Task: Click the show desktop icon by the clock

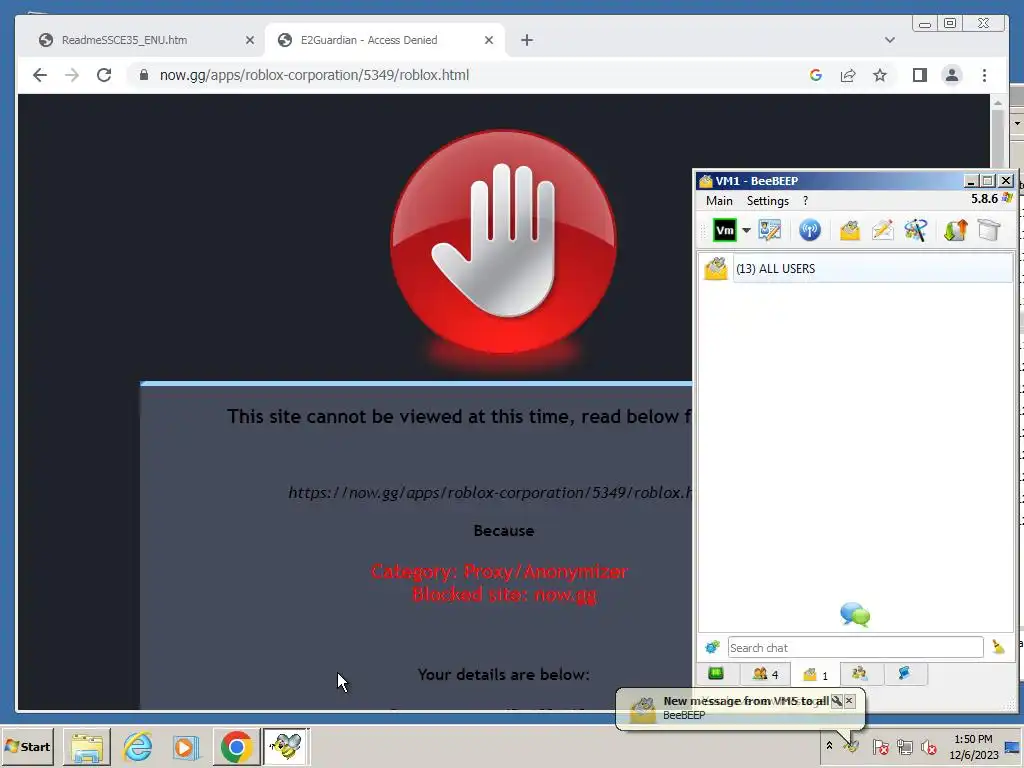Action: (x=1013, y=746)
